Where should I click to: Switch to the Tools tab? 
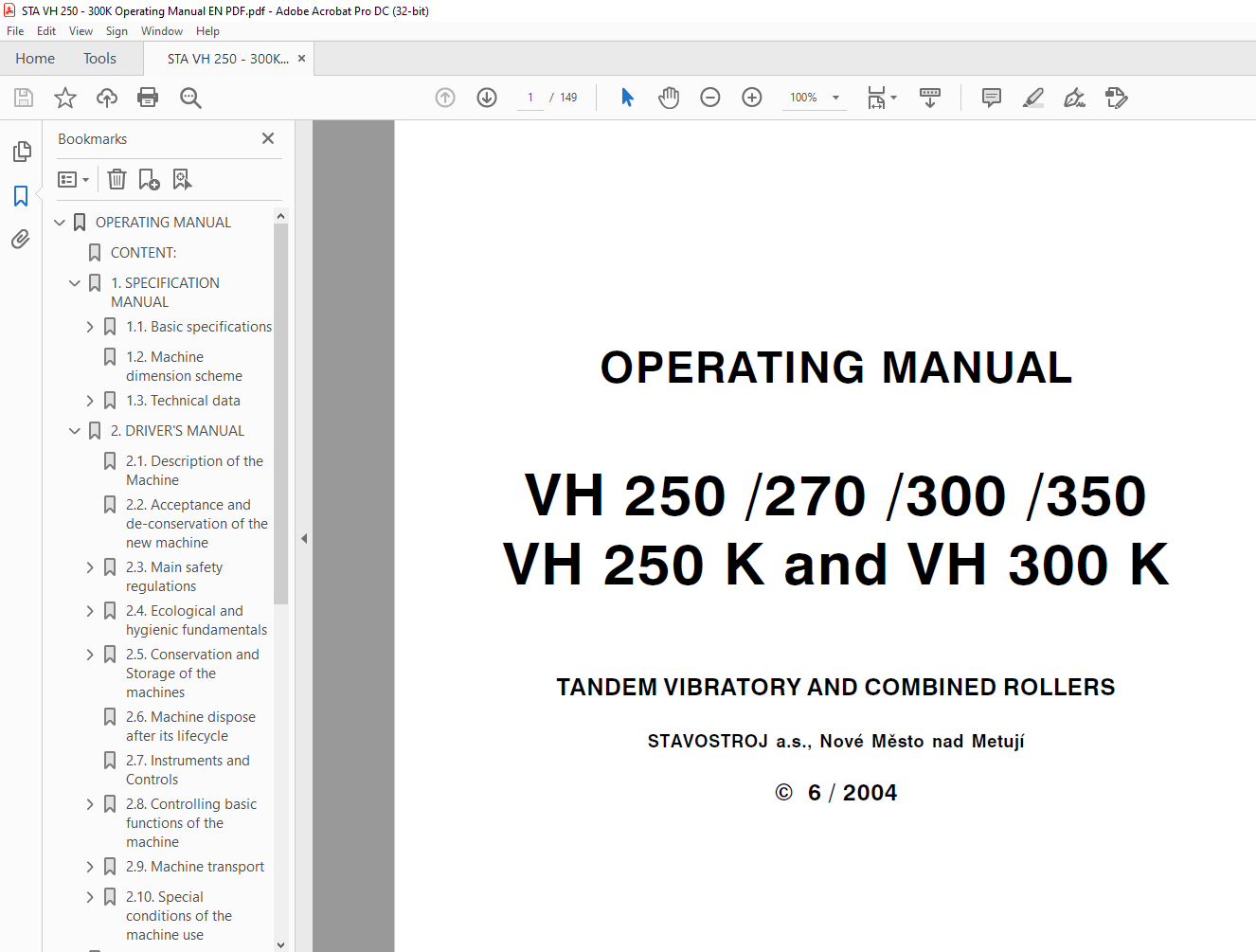(x=99, y=59)
